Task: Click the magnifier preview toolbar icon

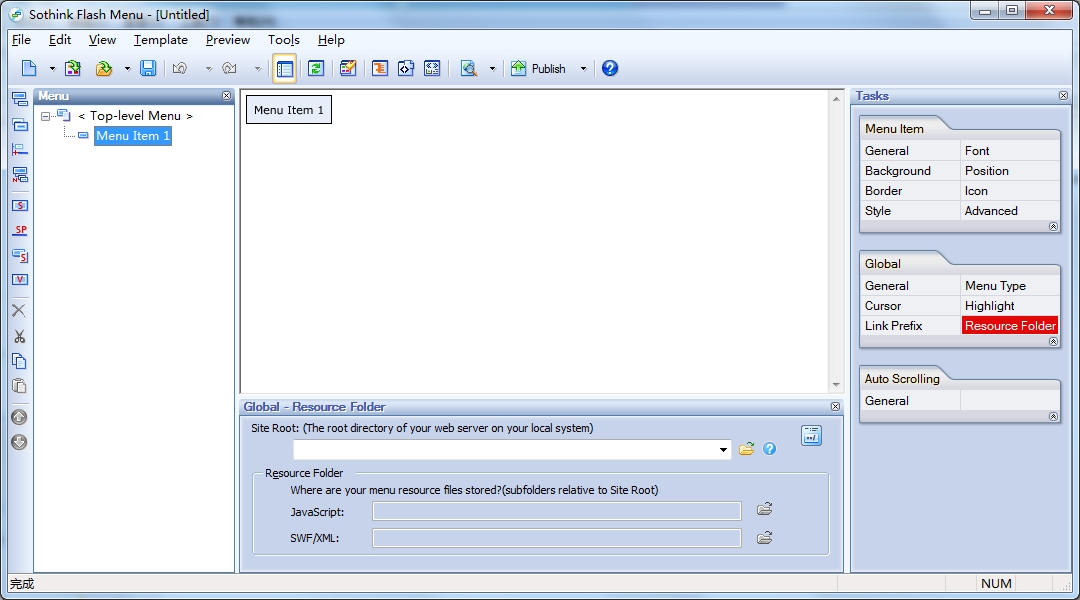Action: pos(469,68)
